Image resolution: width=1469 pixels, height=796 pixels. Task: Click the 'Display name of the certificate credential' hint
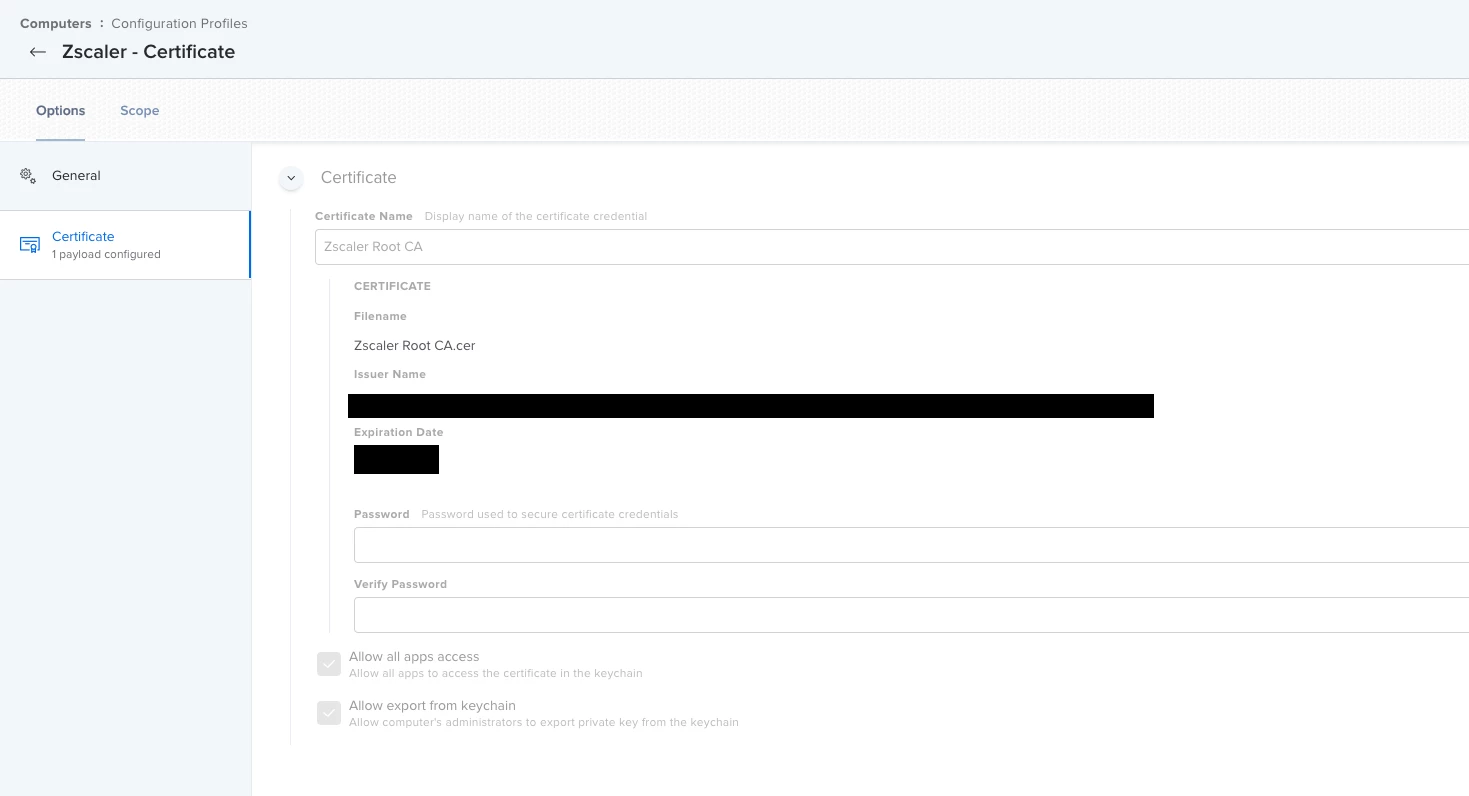pyautogui.click(x=536, y=216)
